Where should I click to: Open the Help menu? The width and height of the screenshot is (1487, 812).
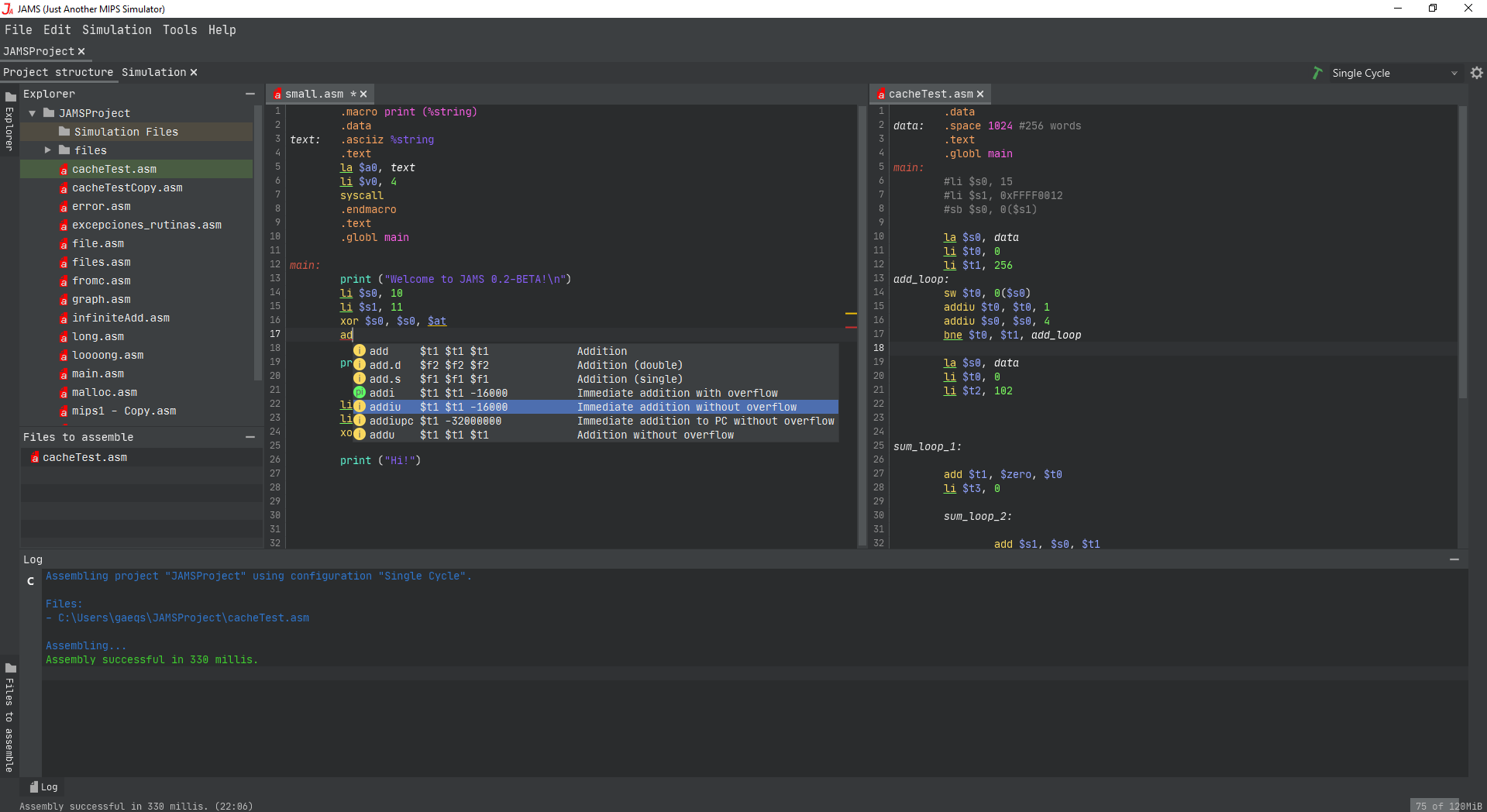pos(222,29)
